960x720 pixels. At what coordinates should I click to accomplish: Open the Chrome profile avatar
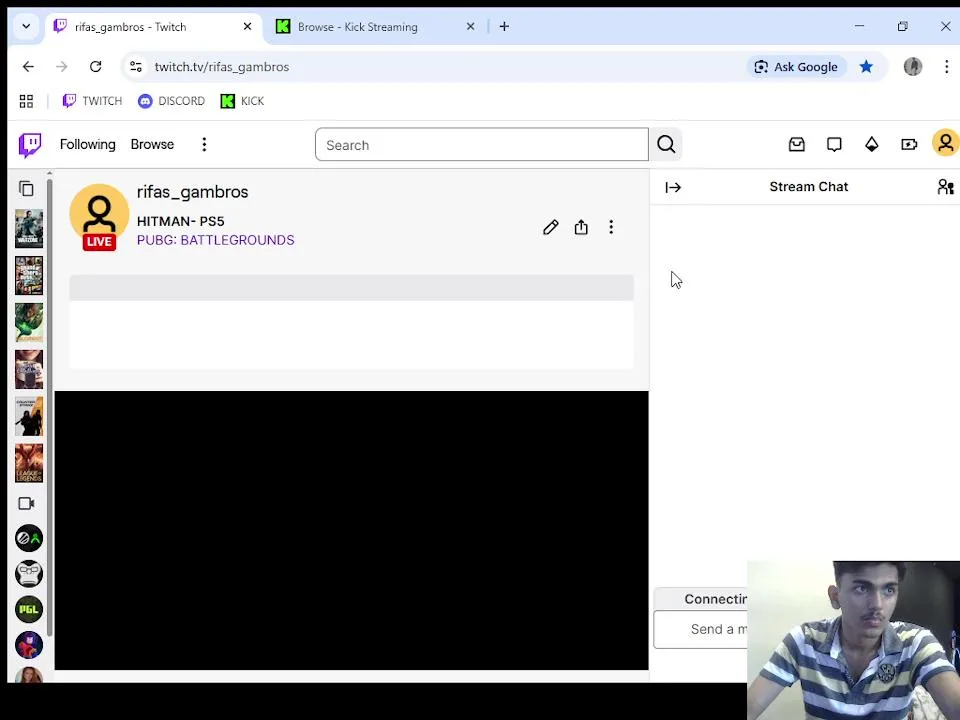[x=912, y=67]
